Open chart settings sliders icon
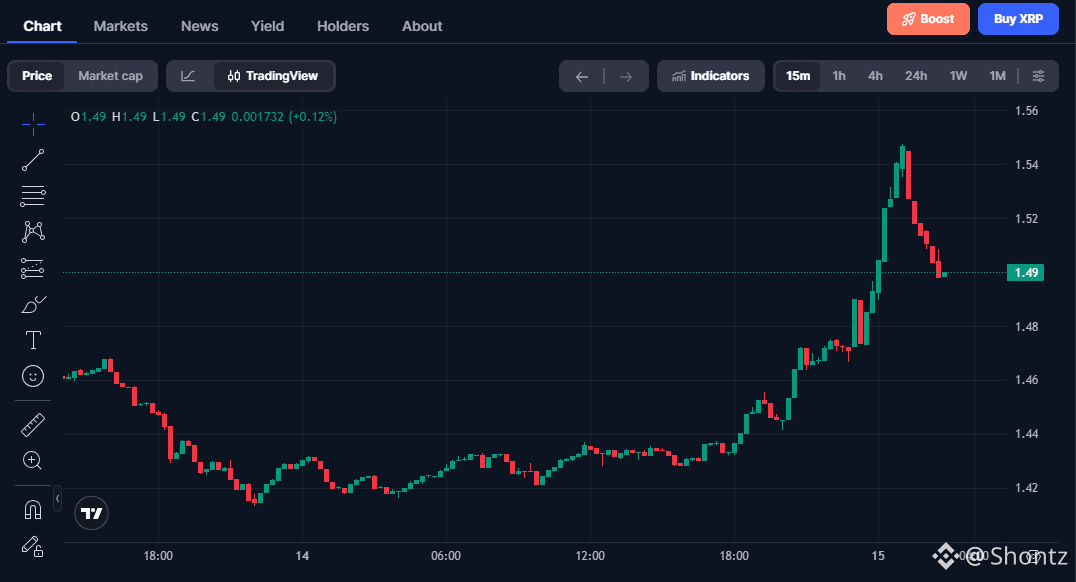 (1039, 76)
